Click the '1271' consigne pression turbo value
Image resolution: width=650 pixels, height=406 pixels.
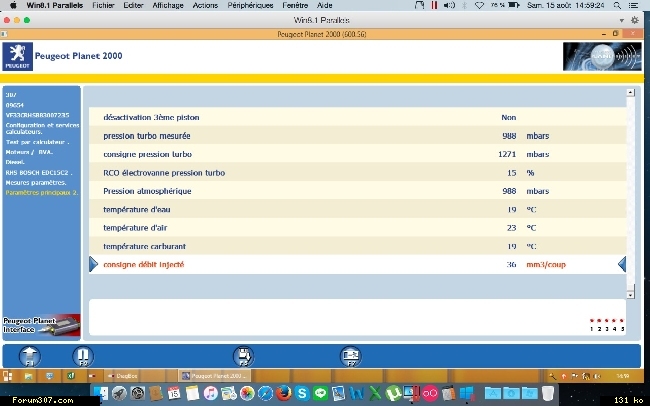tap(507, 154)
